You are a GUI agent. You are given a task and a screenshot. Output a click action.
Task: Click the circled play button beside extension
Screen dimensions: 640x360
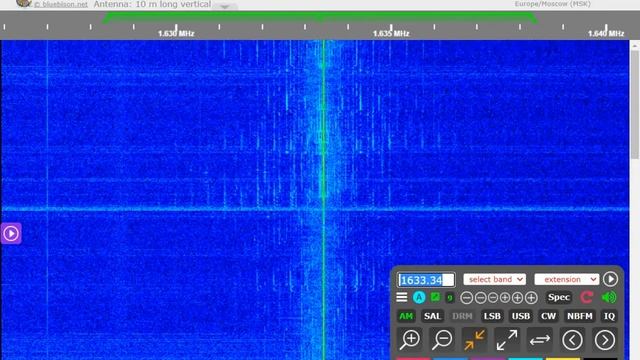(611, 279)
